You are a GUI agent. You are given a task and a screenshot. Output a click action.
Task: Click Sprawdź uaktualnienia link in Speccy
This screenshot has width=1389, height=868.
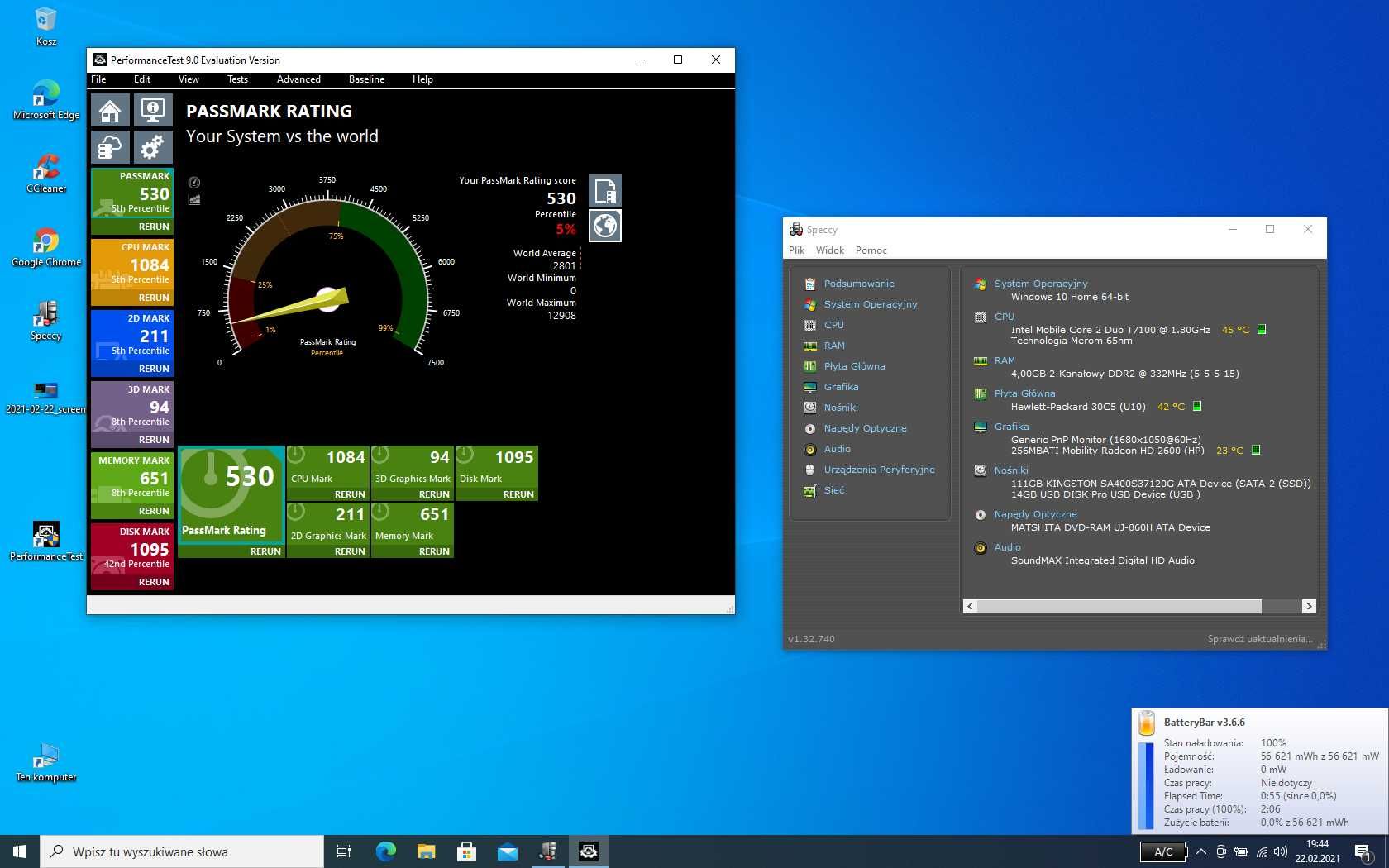pos(1259,639)
